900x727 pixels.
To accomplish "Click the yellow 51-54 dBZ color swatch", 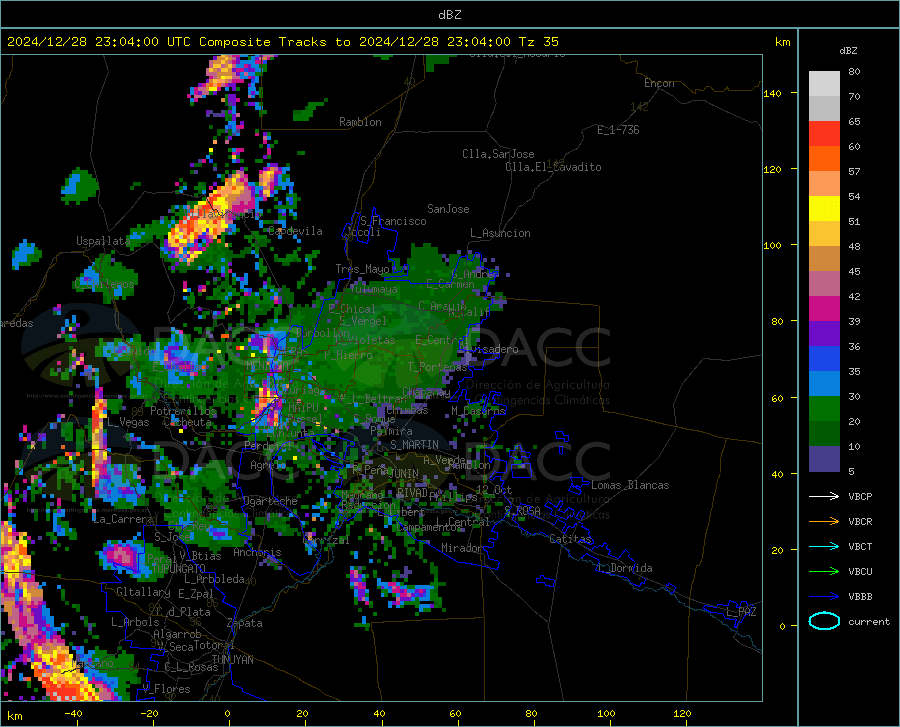I will pos(824,209).
